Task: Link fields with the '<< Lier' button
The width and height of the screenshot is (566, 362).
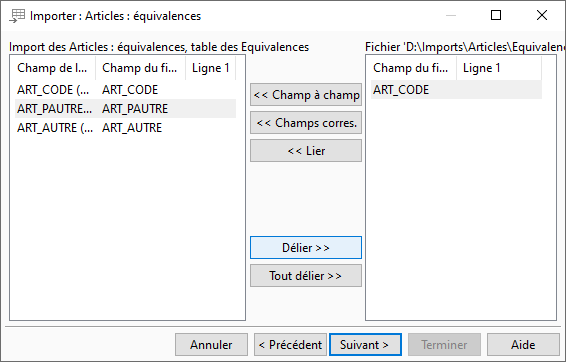Action: click(x=306, y=151)
